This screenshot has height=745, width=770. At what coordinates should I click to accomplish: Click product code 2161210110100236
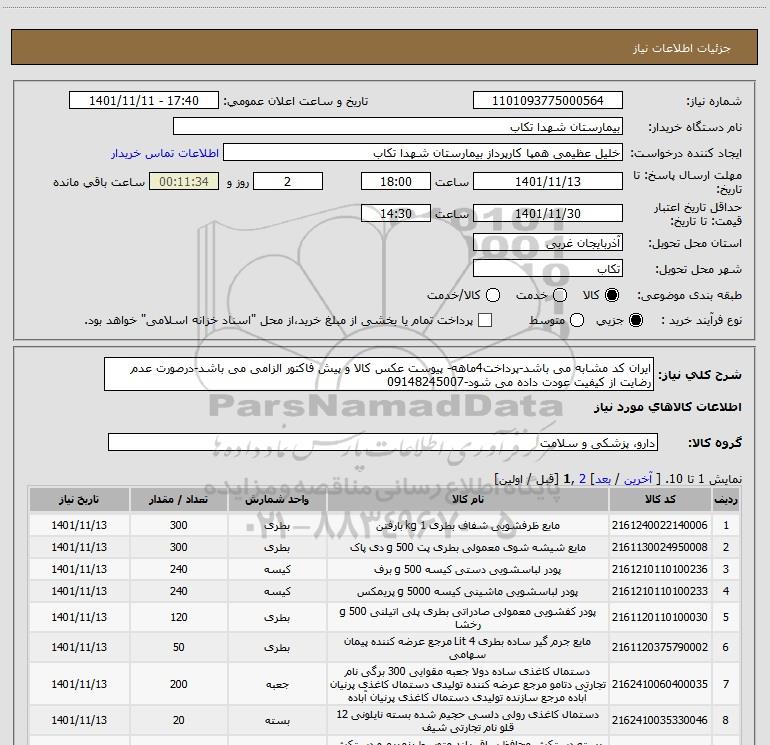click(660, 569)
